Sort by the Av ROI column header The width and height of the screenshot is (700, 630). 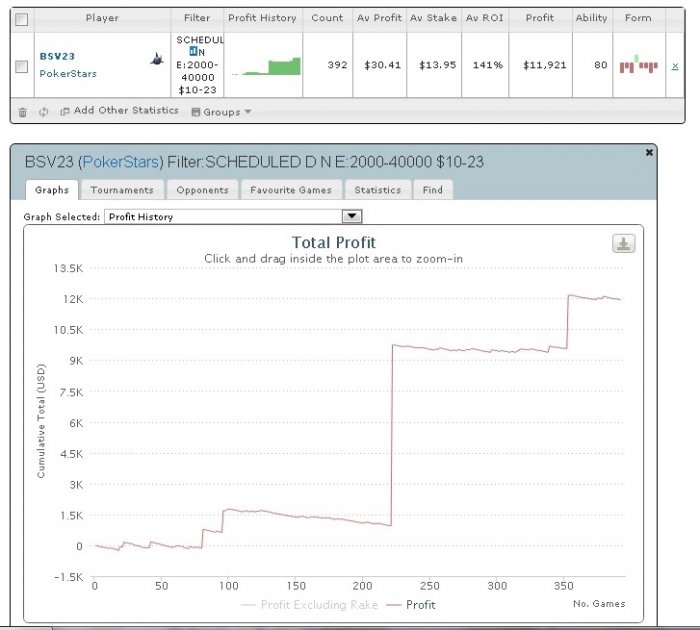pos(485,18)
